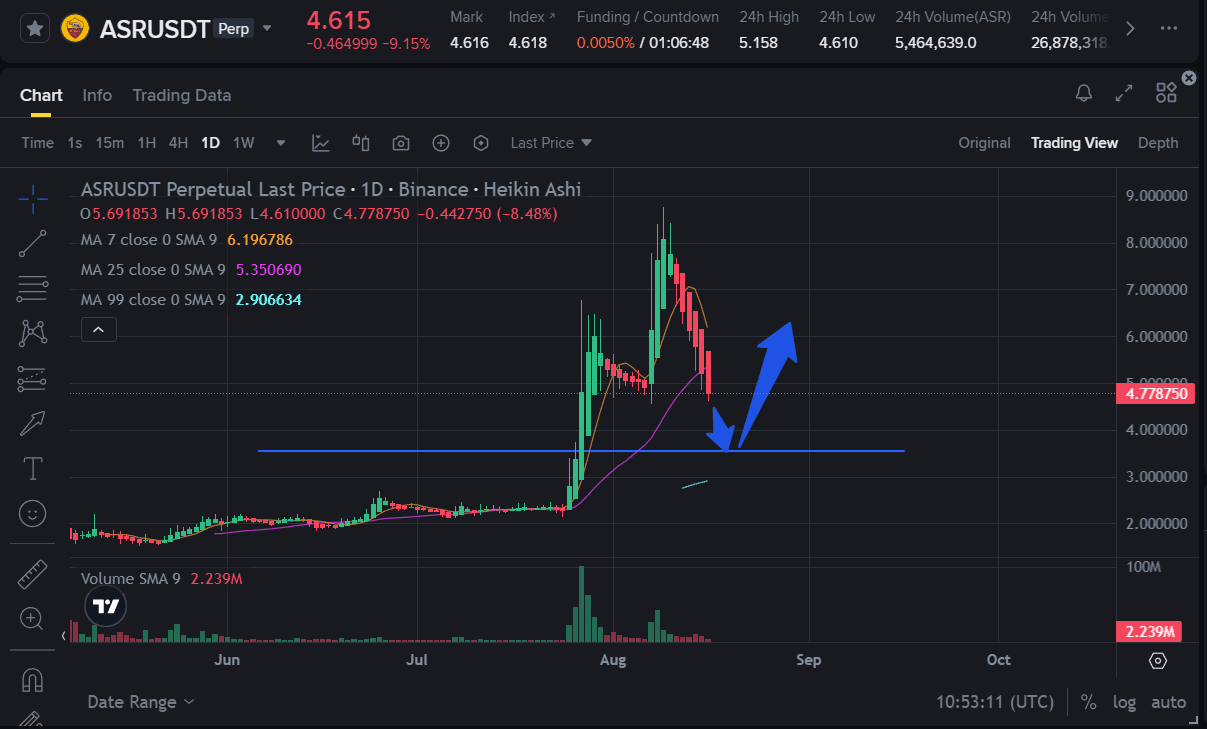Expand the chart to fullscreen

[x=1125, y=93]
